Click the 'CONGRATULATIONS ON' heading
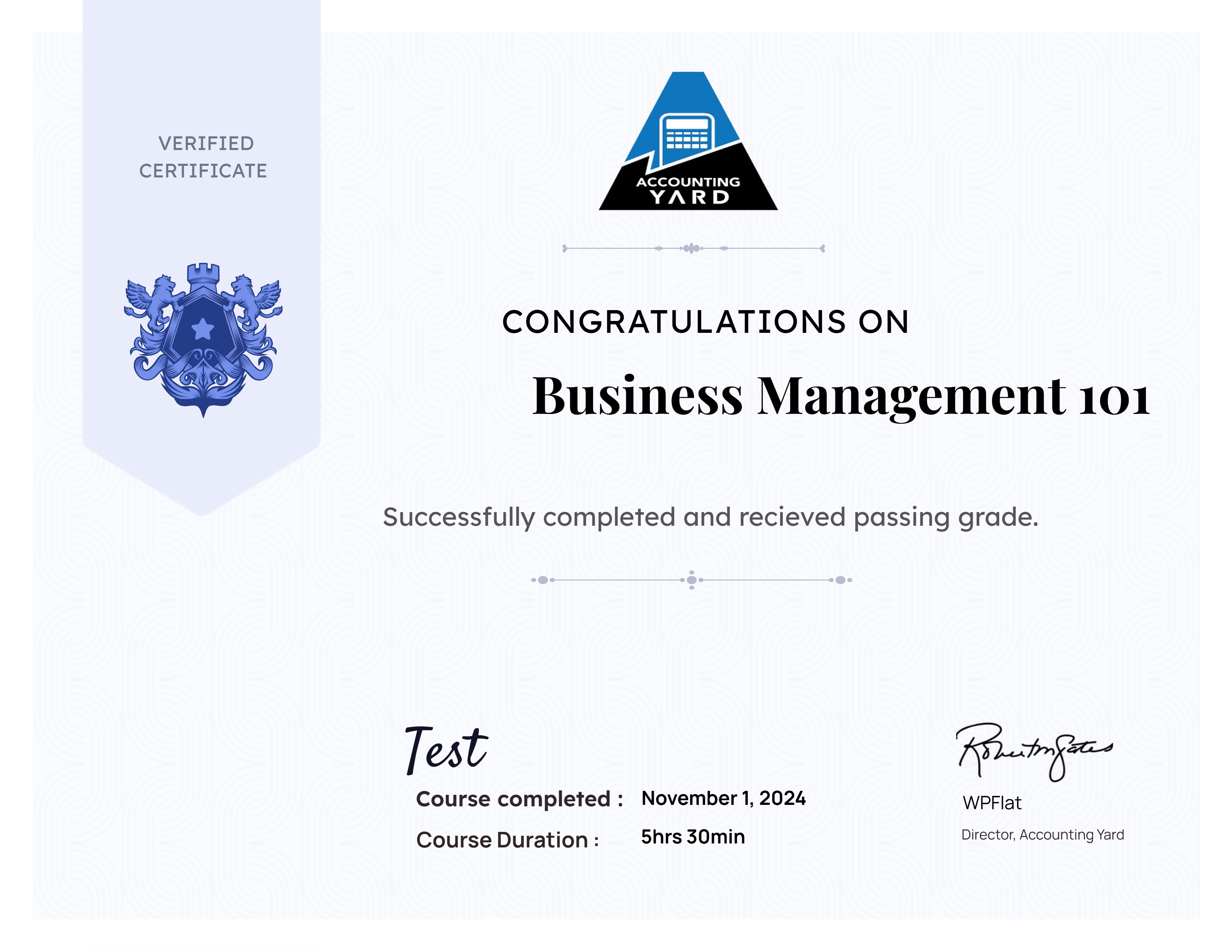The height and width of the screenshot is (952, 1232). 706,322
